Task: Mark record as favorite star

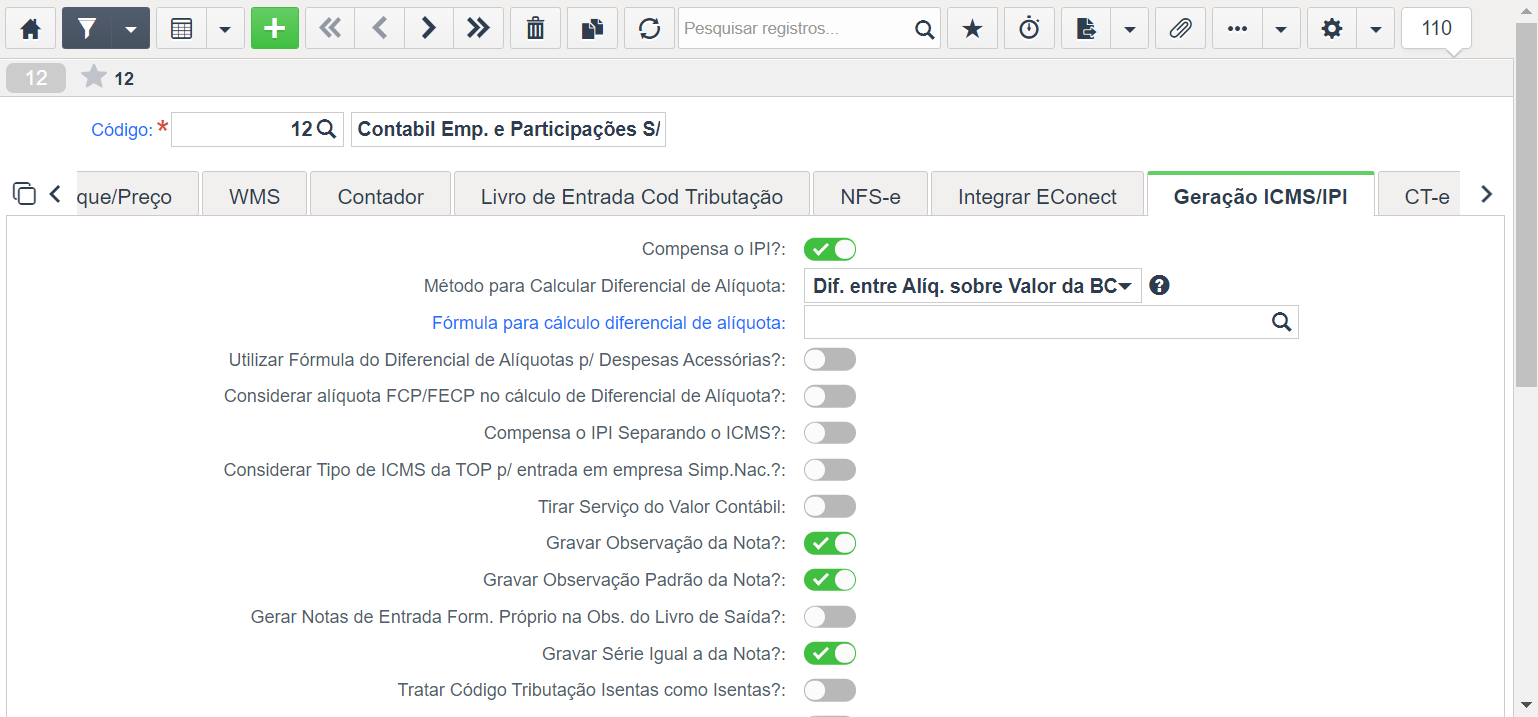Action: 972,29
